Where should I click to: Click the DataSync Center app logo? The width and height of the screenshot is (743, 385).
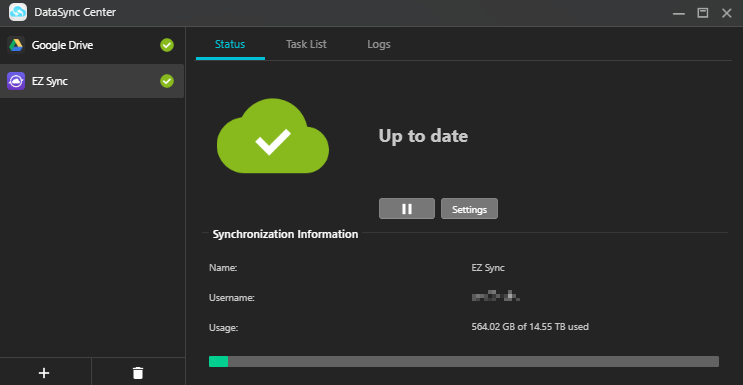point(18,13)
